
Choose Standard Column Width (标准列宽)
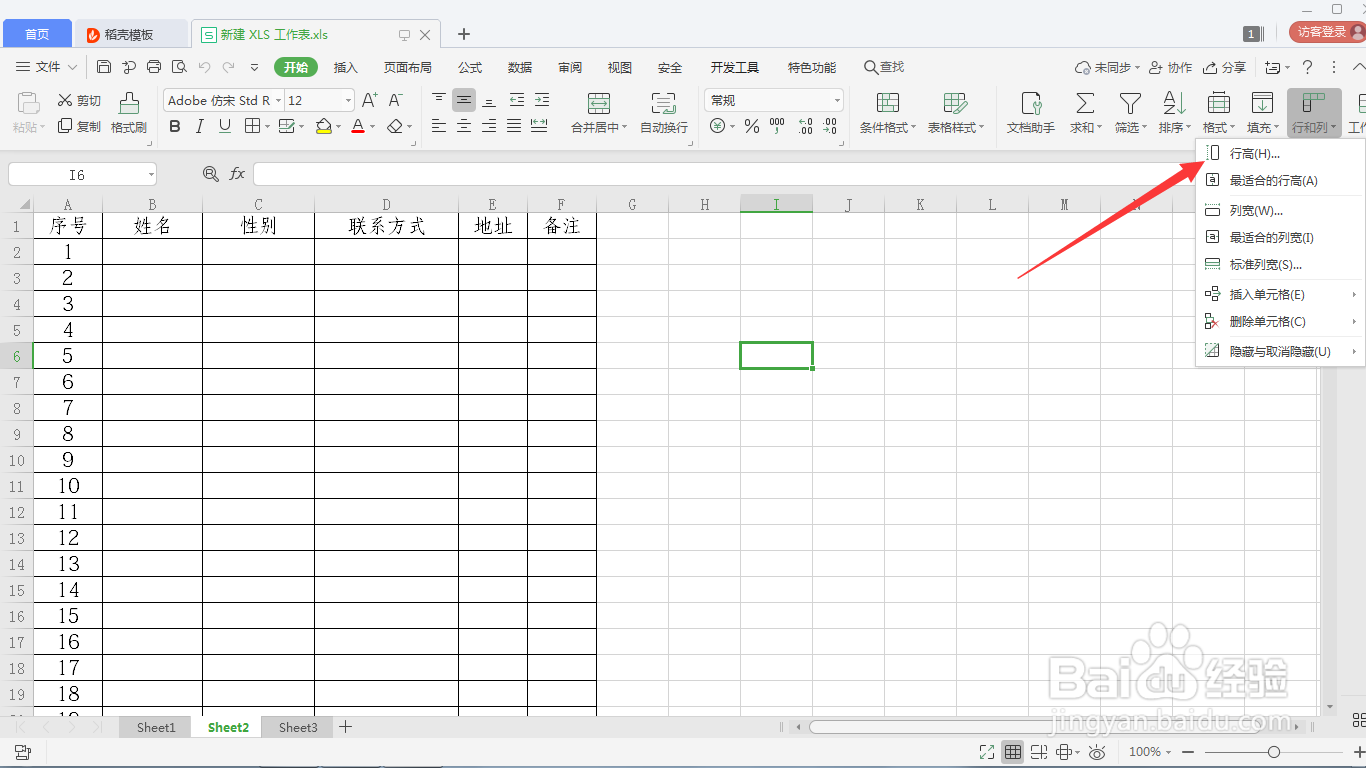[1280, 265]
